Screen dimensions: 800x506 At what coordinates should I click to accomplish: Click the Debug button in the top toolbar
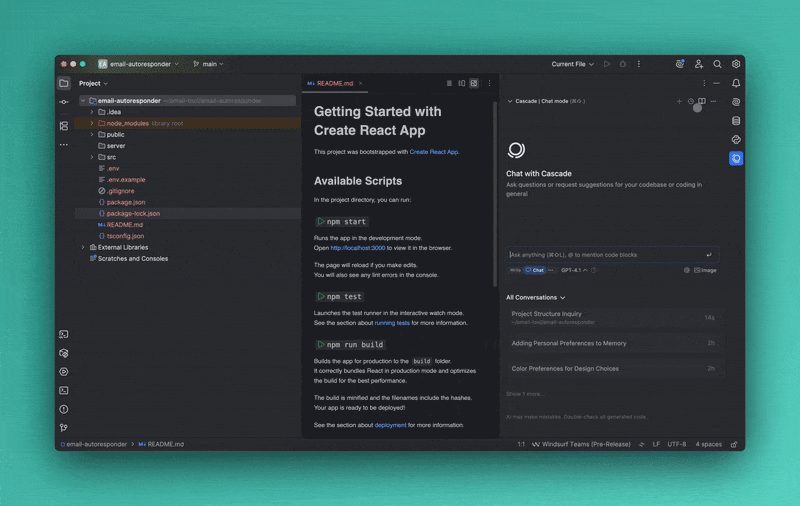pos(623,64)
